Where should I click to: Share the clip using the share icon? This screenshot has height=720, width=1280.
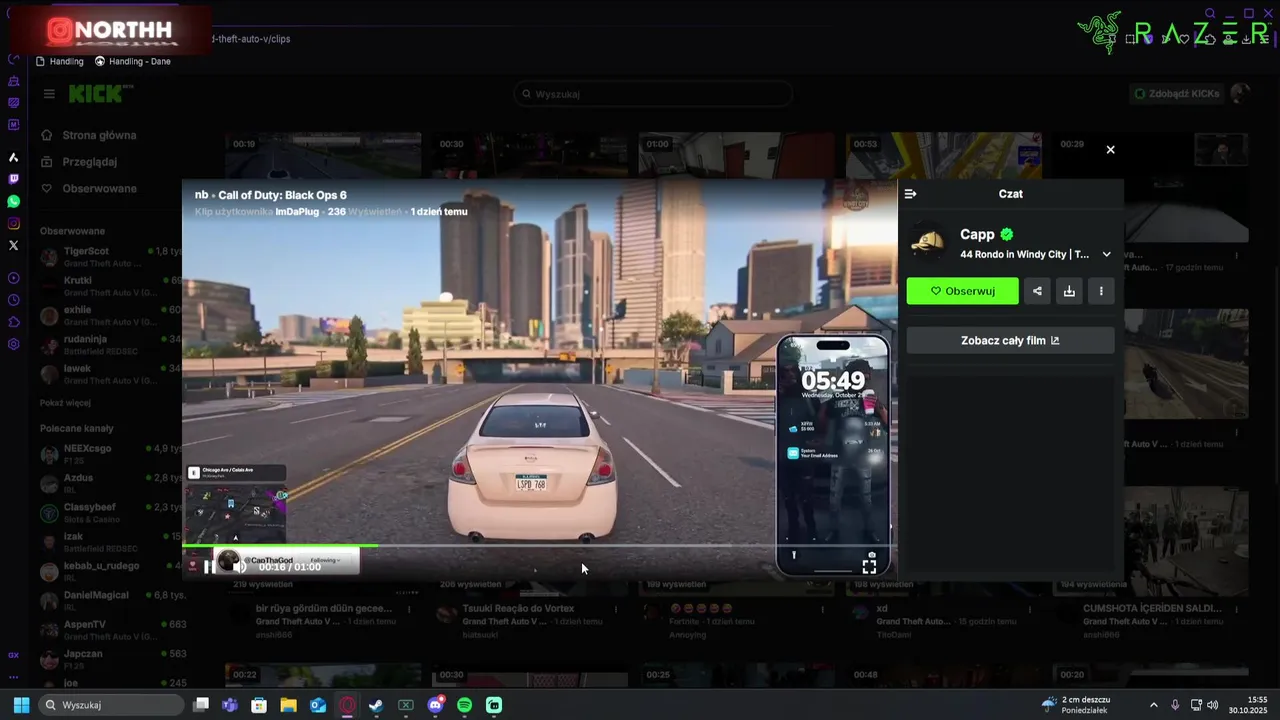[1037, 291]
